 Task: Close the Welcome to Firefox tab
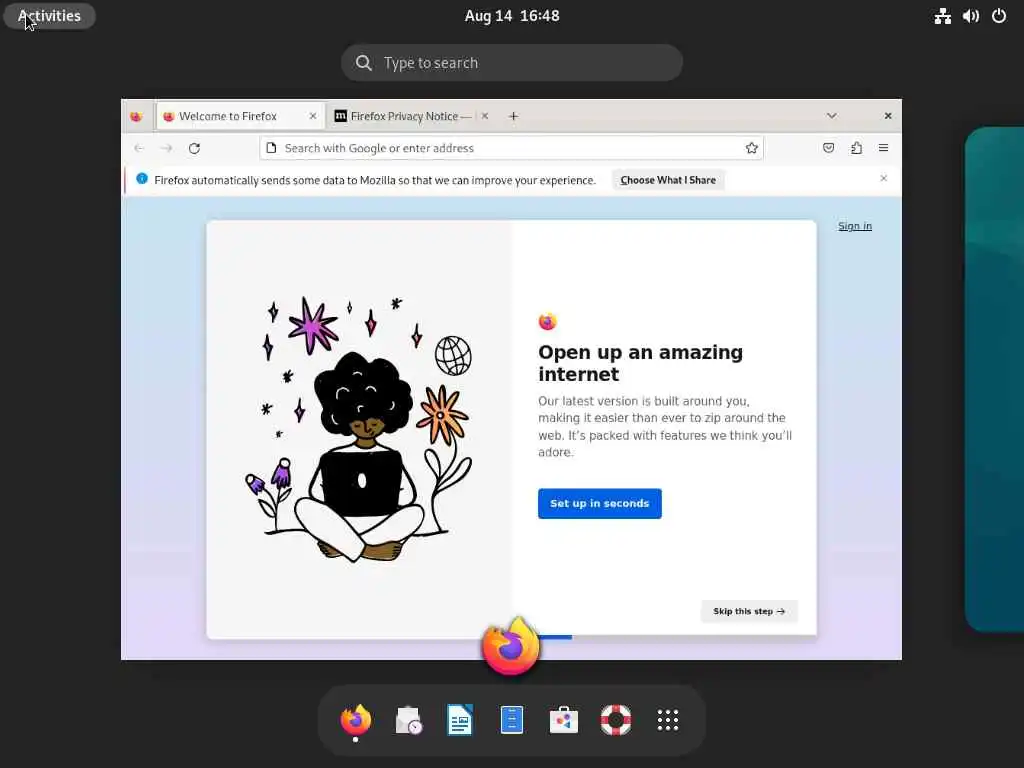[313, 116]
